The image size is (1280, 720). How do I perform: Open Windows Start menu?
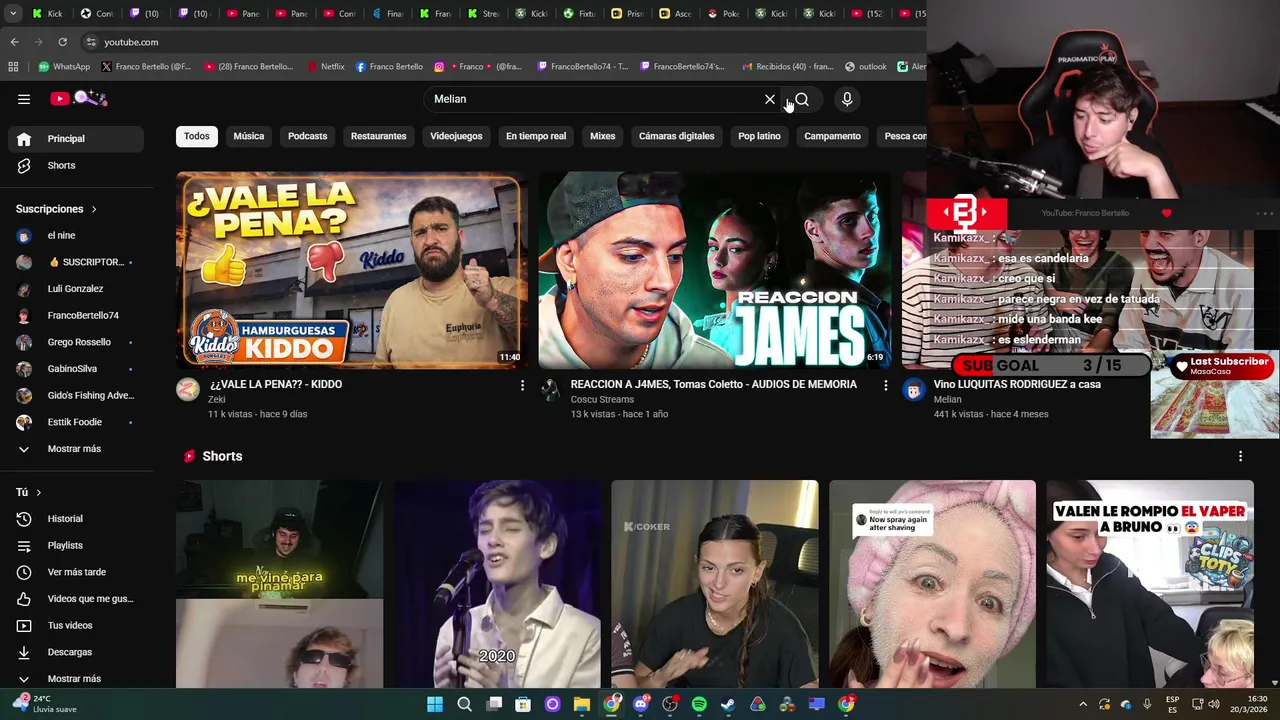pyautogui.click(x=435, y=705)
